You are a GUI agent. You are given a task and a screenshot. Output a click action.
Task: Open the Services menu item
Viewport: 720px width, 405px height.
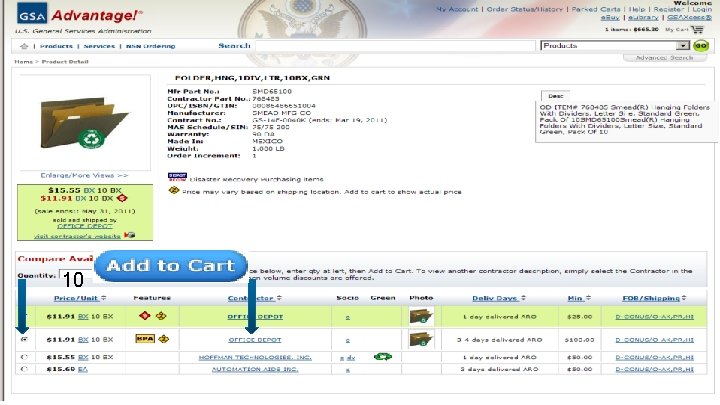click(x=99, y=46)
